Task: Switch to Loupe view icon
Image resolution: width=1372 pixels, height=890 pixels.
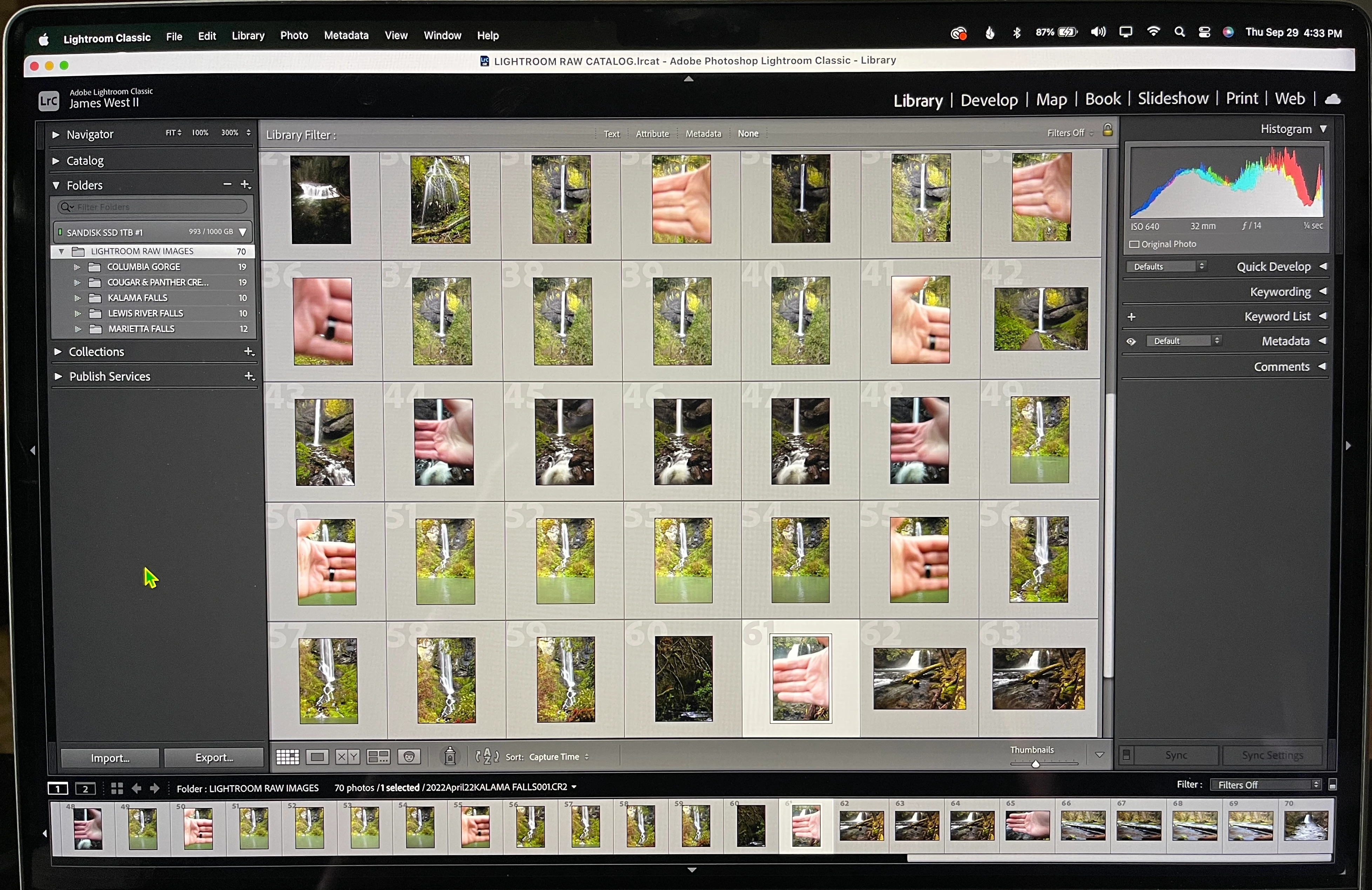Action: 317,757
